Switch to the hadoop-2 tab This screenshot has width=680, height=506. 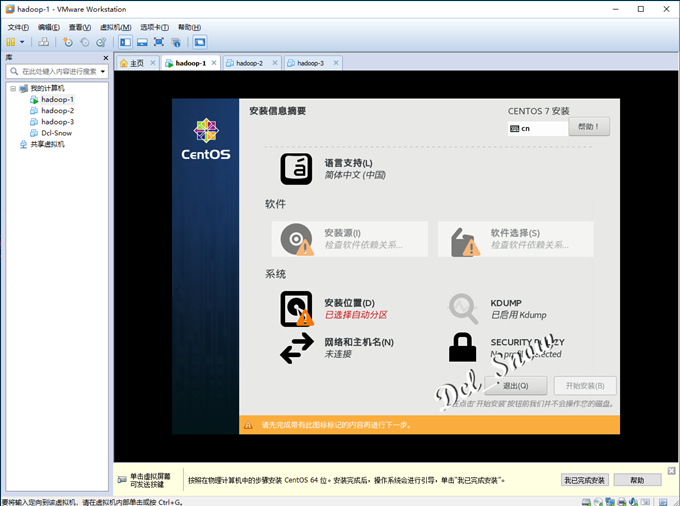pyautogui.click(x=249, y=63)
